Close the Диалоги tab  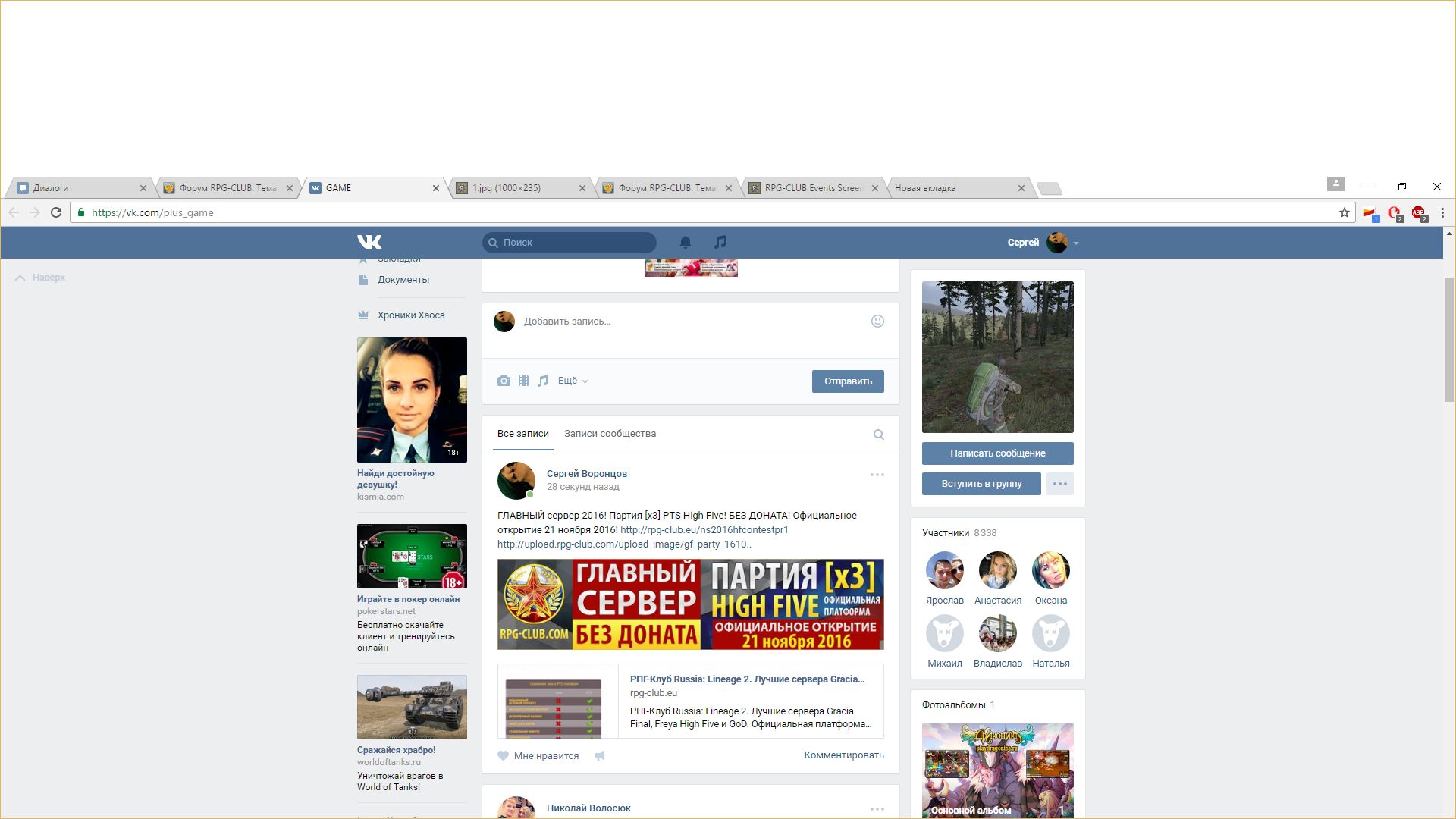pyautogui.click(x=143, y=188)
